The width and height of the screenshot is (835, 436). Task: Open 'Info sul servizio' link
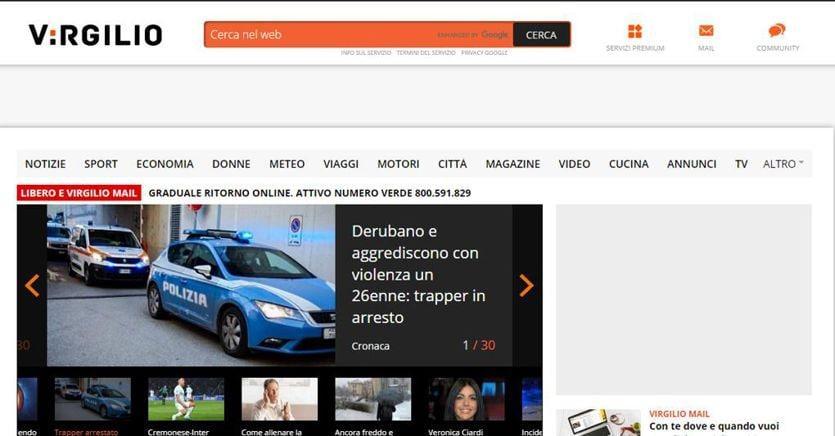366,53
